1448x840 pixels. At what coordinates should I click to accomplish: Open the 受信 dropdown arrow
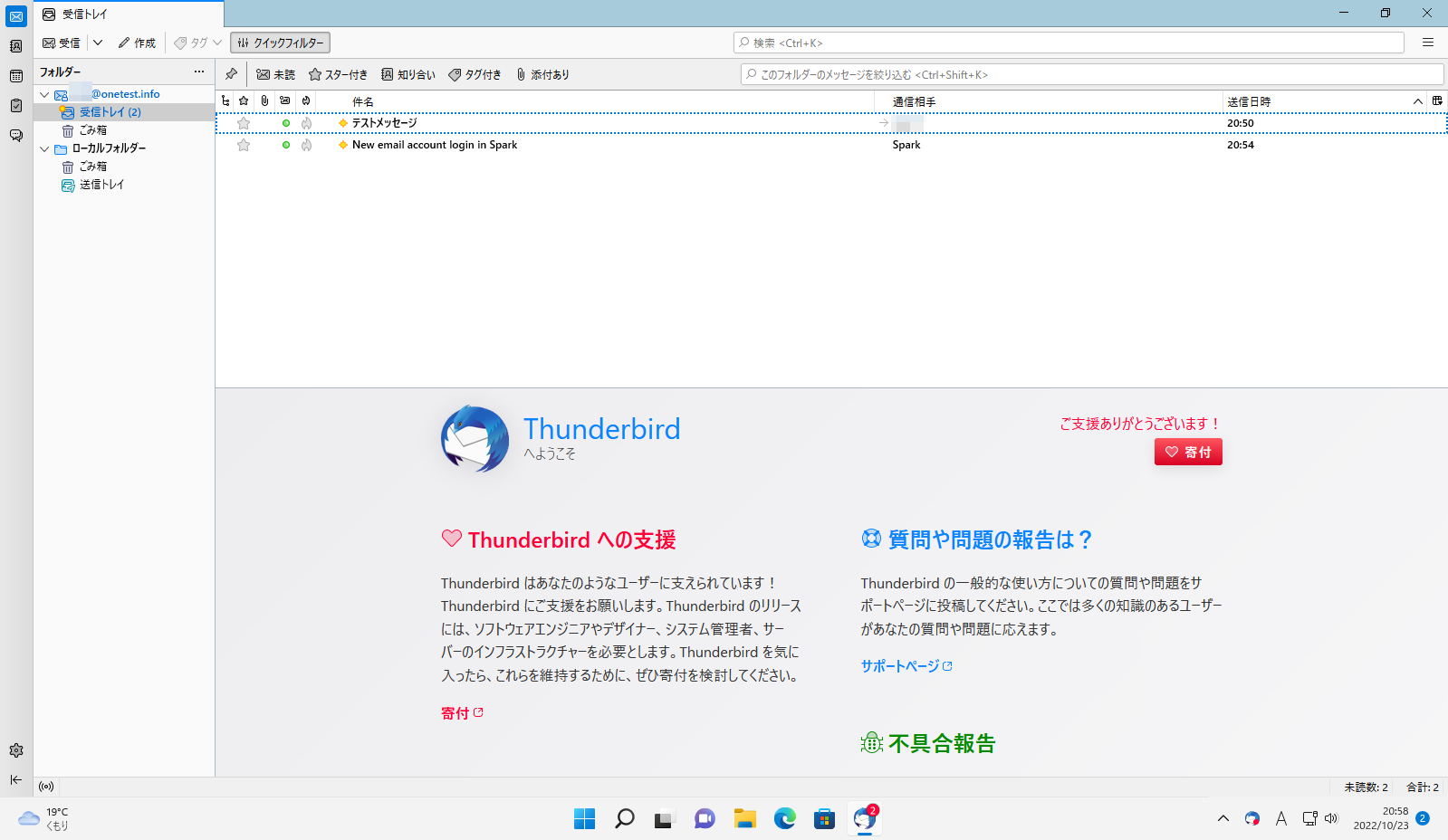coord(98,43)
